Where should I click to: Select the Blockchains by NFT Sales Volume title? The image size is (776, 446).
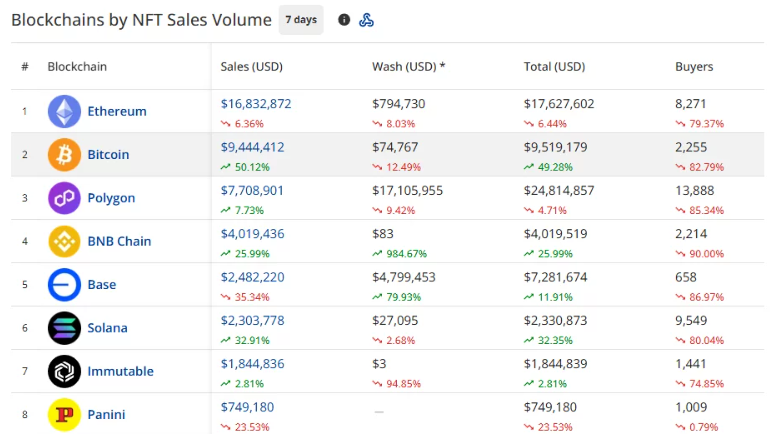pyautogui.click(x=142, y=20)
